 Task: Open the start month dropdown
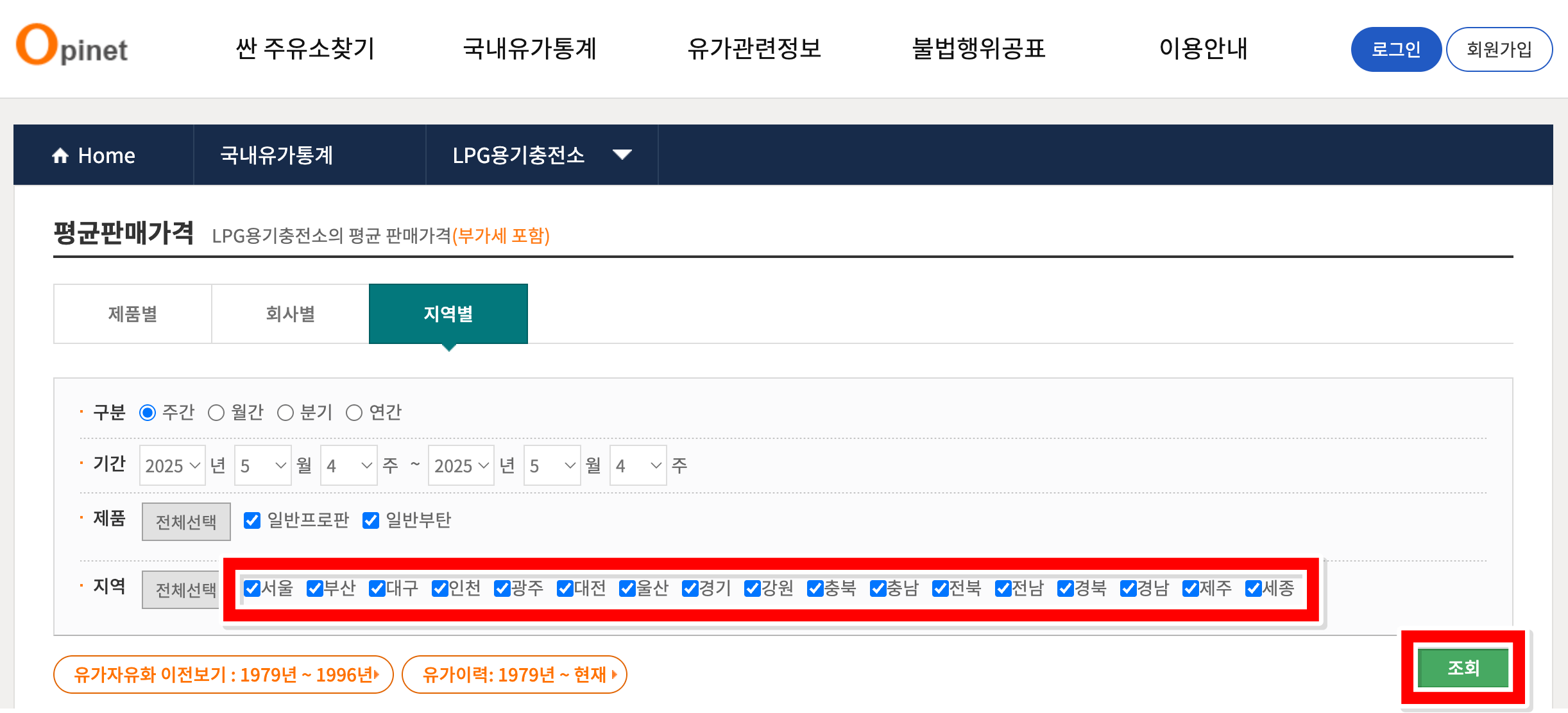(x=262, y=465)
